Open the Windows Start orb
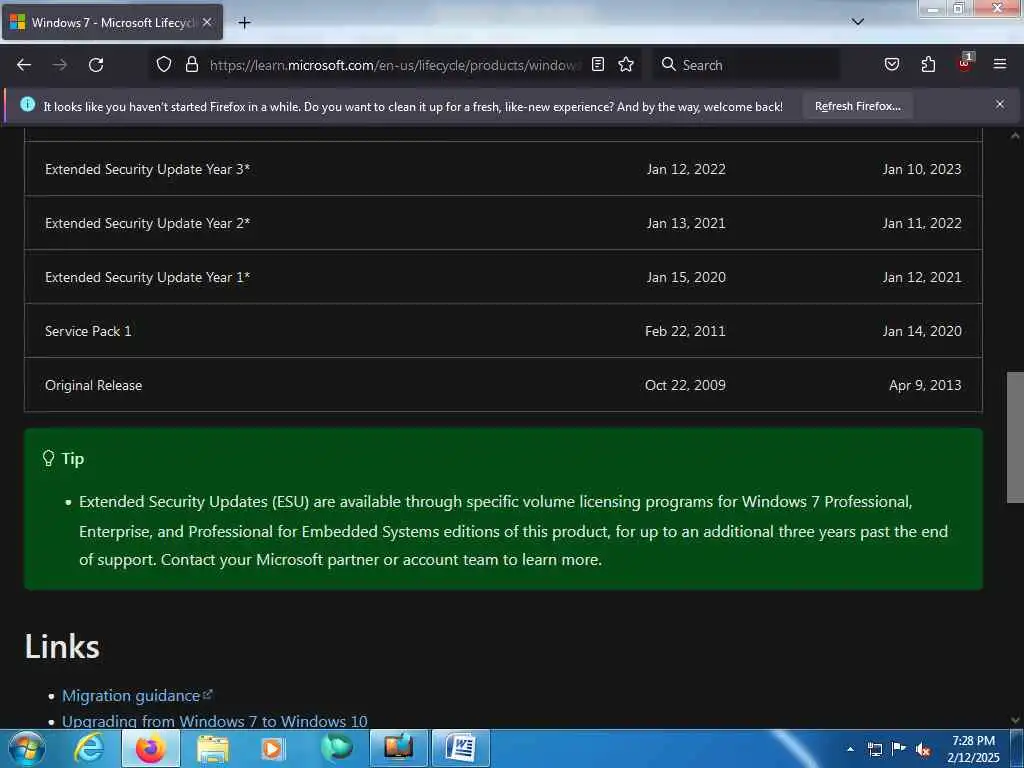 pos(27,748)
